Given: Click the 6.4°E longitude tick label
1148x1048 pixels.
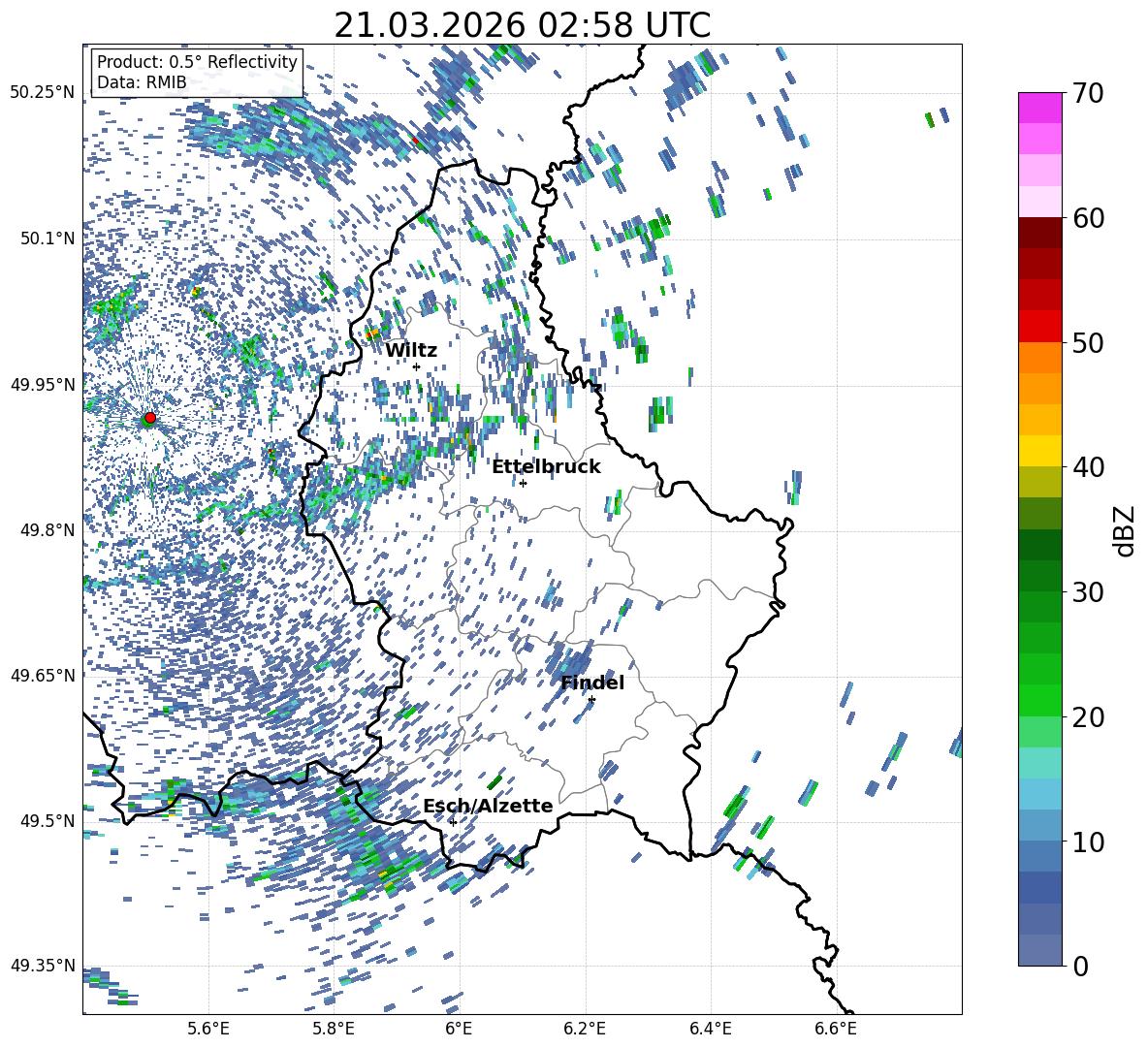Looking at the screenshot, I should (x=710, y=1029).
